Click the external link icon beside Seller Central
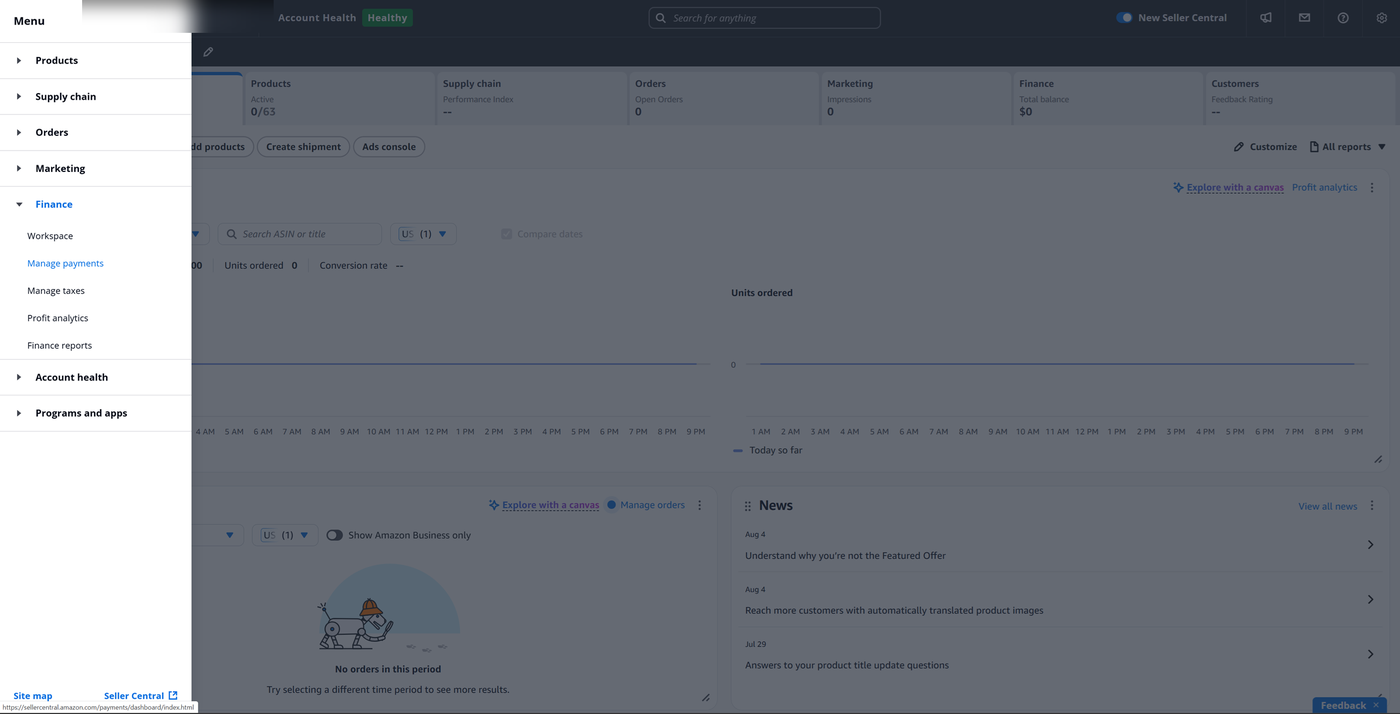The height and width of the screenshot is (714, 1400). (x=173, y=695)
